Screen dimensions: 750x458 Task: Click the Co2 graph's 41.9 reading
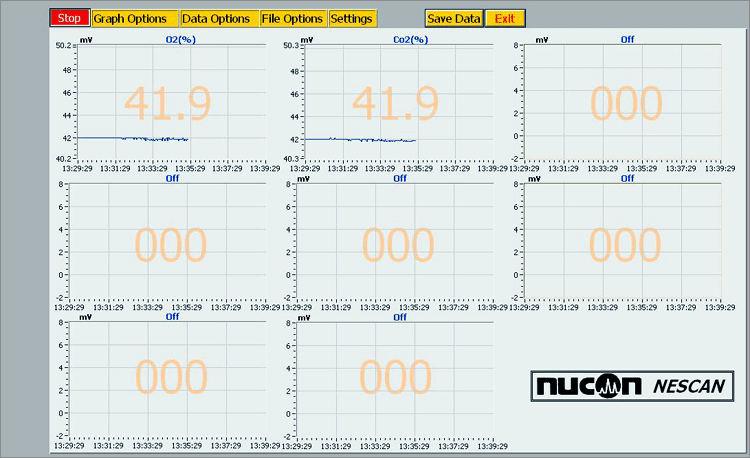coord(395,103)
